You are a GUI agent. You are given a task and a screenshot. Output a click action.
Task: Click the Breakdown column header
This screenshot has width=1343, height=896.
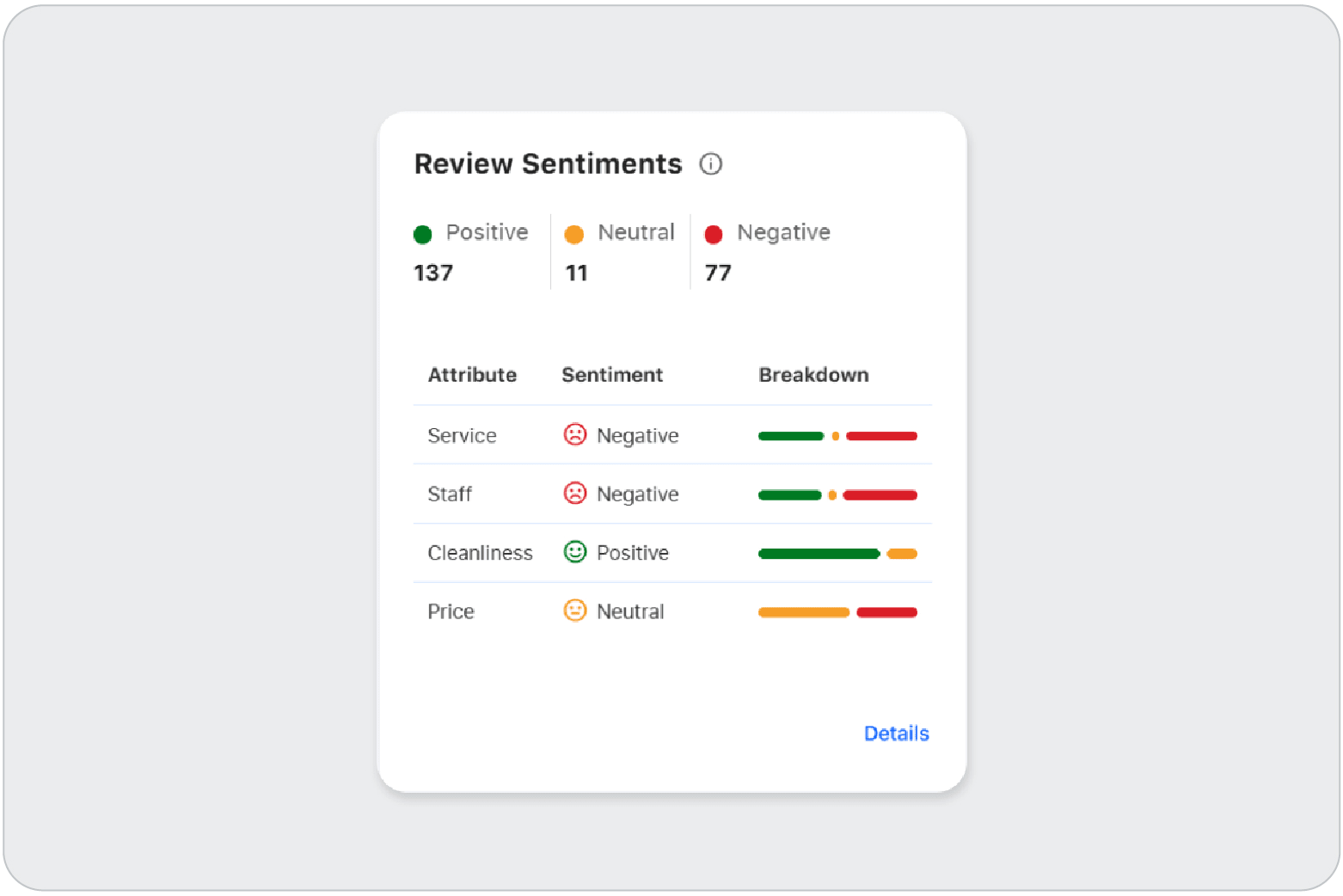coord(813,375)
